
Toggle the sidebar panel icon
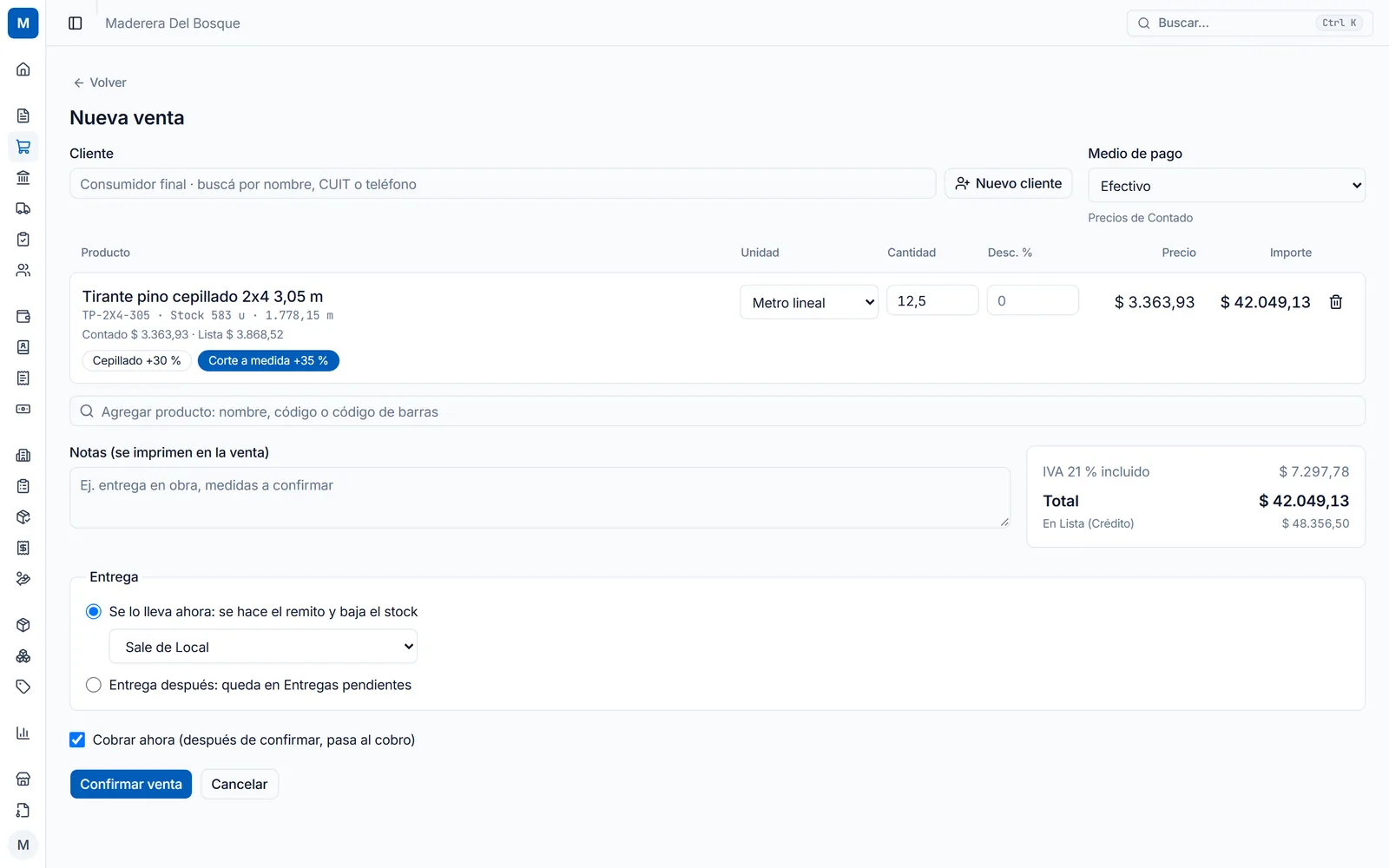tap(76, 23)
